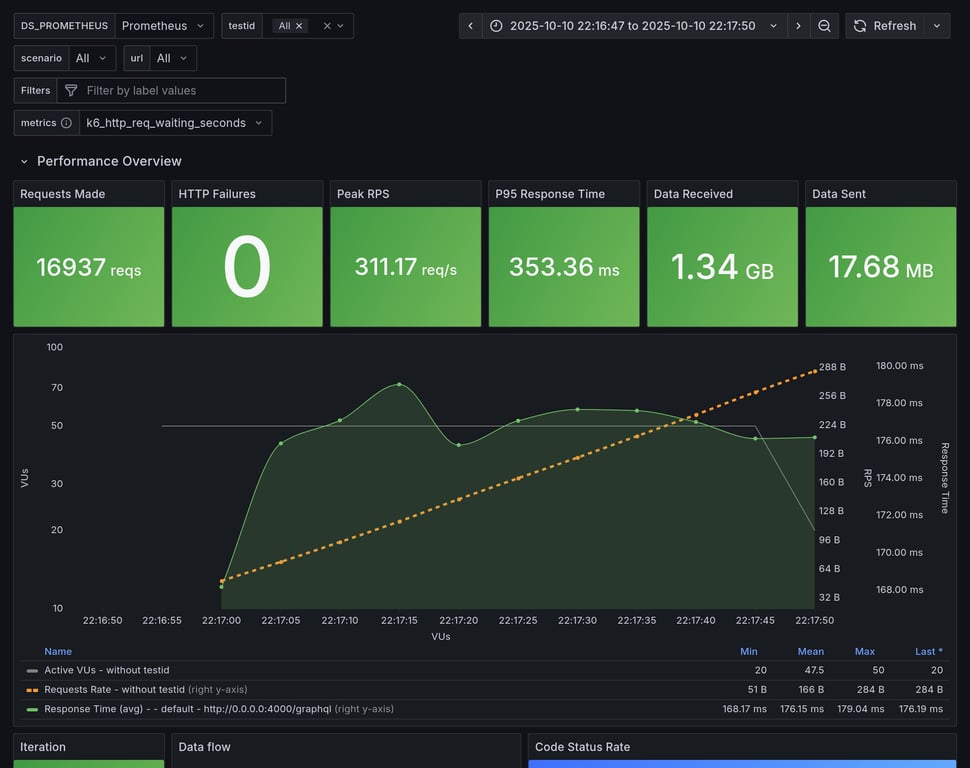Click the funnel icon in Filters field
The height and width of the screenshot is (768, 970).
click(71, 91)
